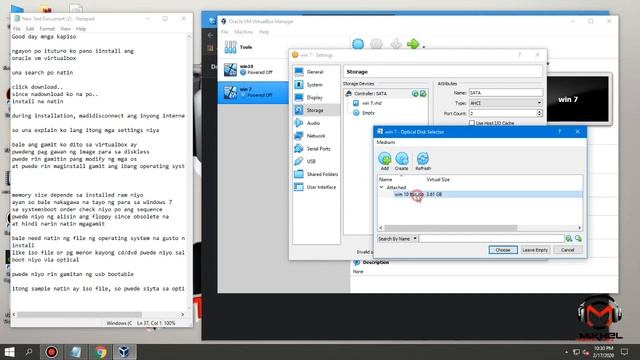Open the Search By Name dropdown
The width and height of the screenshot is (640, 360).
pos(397,238)
